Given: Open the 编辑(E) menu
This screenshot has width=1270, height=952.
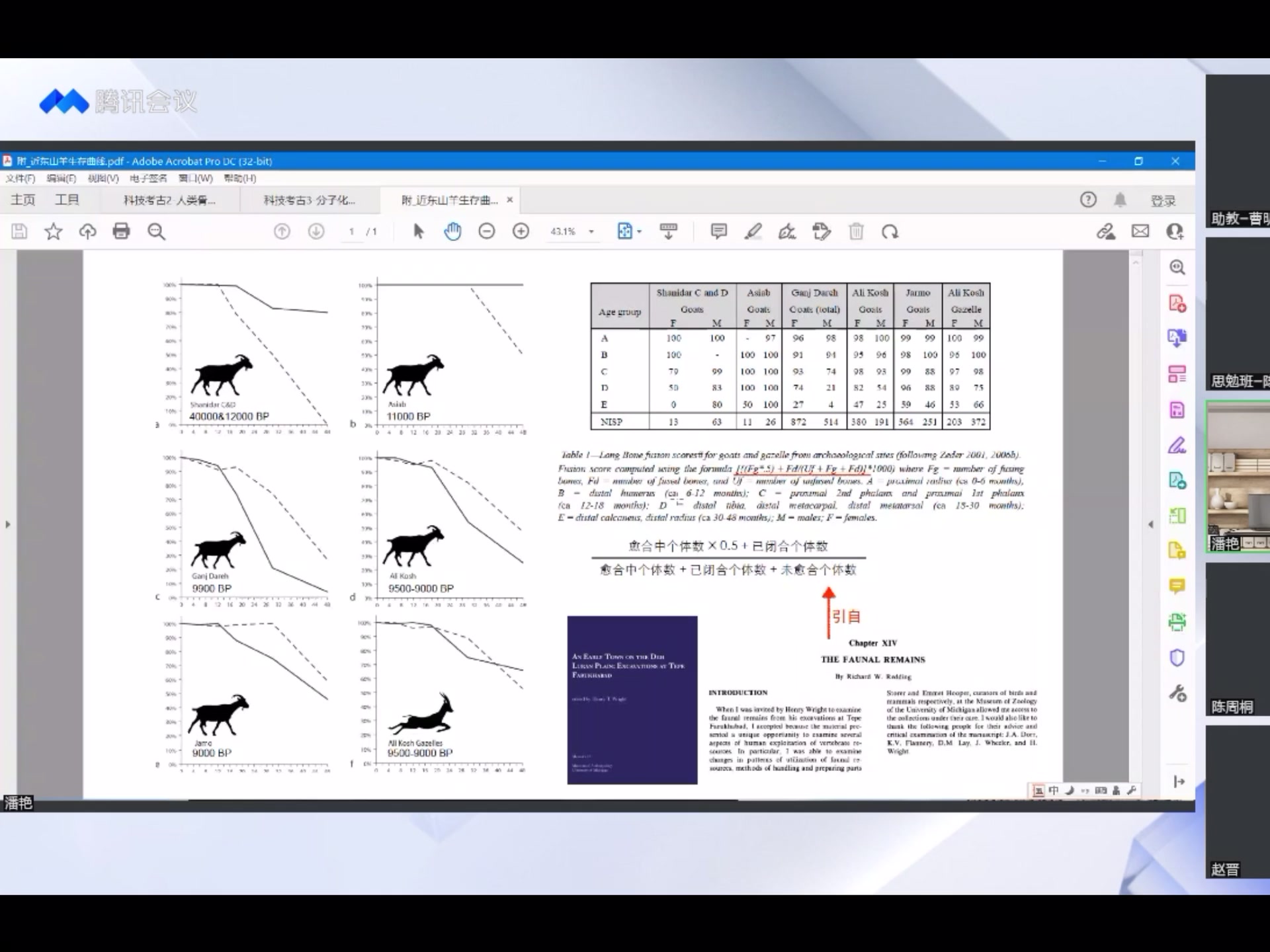Looking at the screenshot, I should click(62, 178).
